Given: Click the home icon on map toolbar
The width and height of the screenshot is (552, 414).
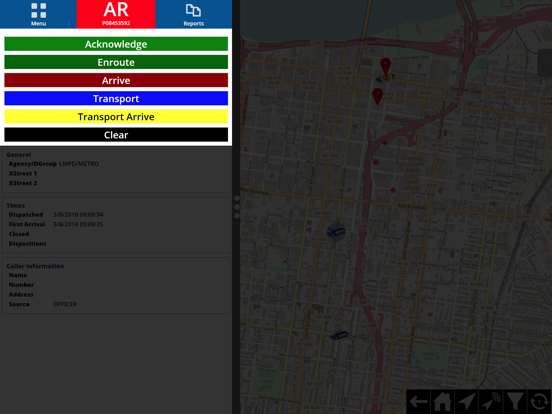Looking at the screenshot, I should [x=443, y=401].
